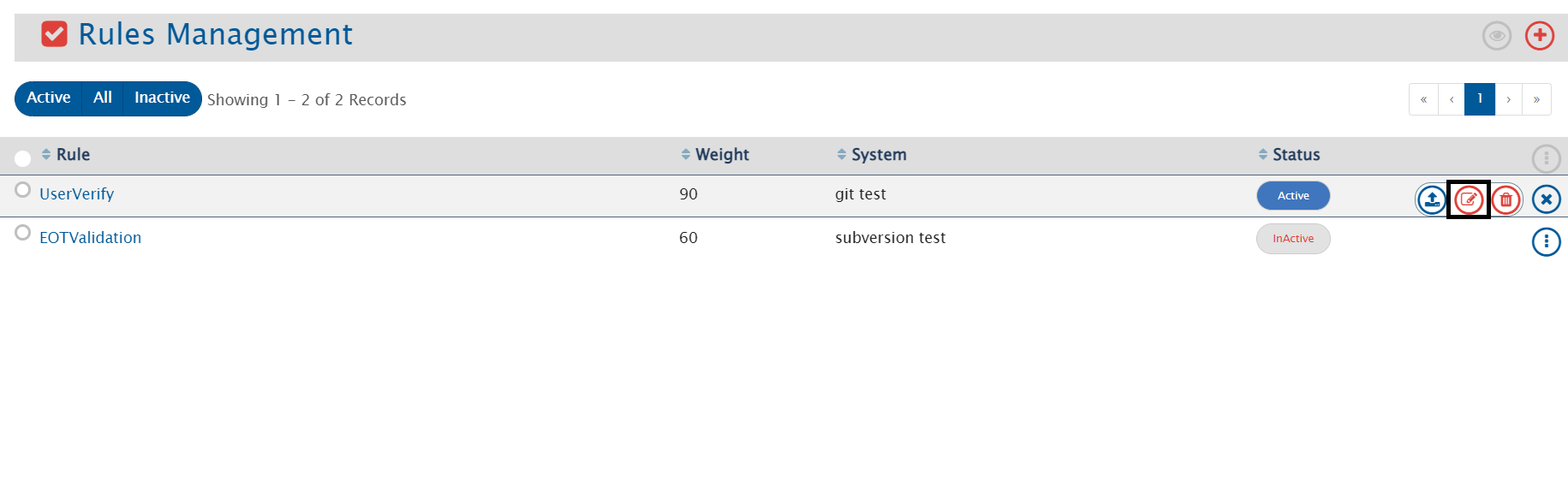Delete the UserVerify rule via trash icon
The width and height of the screenshot is (1568, 493).
pyautogui.click(x=1506, y=199)
